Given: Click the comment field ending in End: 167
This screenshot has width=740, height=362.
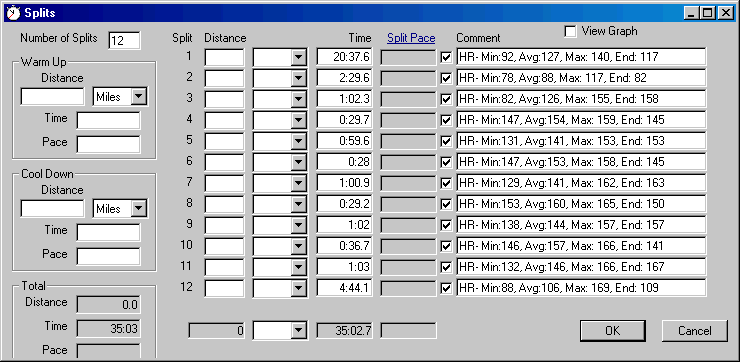Looking at the screenshot, I should [581, 267].
